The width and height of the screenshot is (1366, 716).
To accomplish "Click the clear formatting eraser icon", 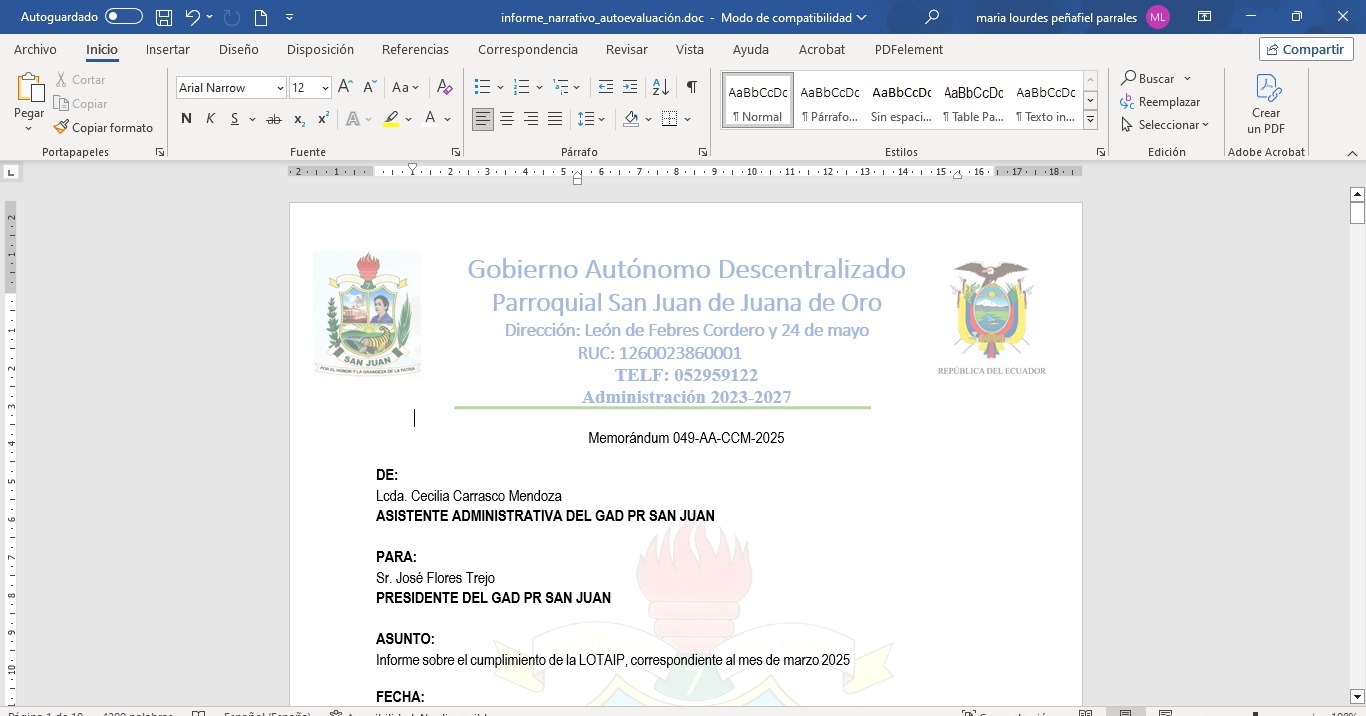I will click(x=445, y=88).
